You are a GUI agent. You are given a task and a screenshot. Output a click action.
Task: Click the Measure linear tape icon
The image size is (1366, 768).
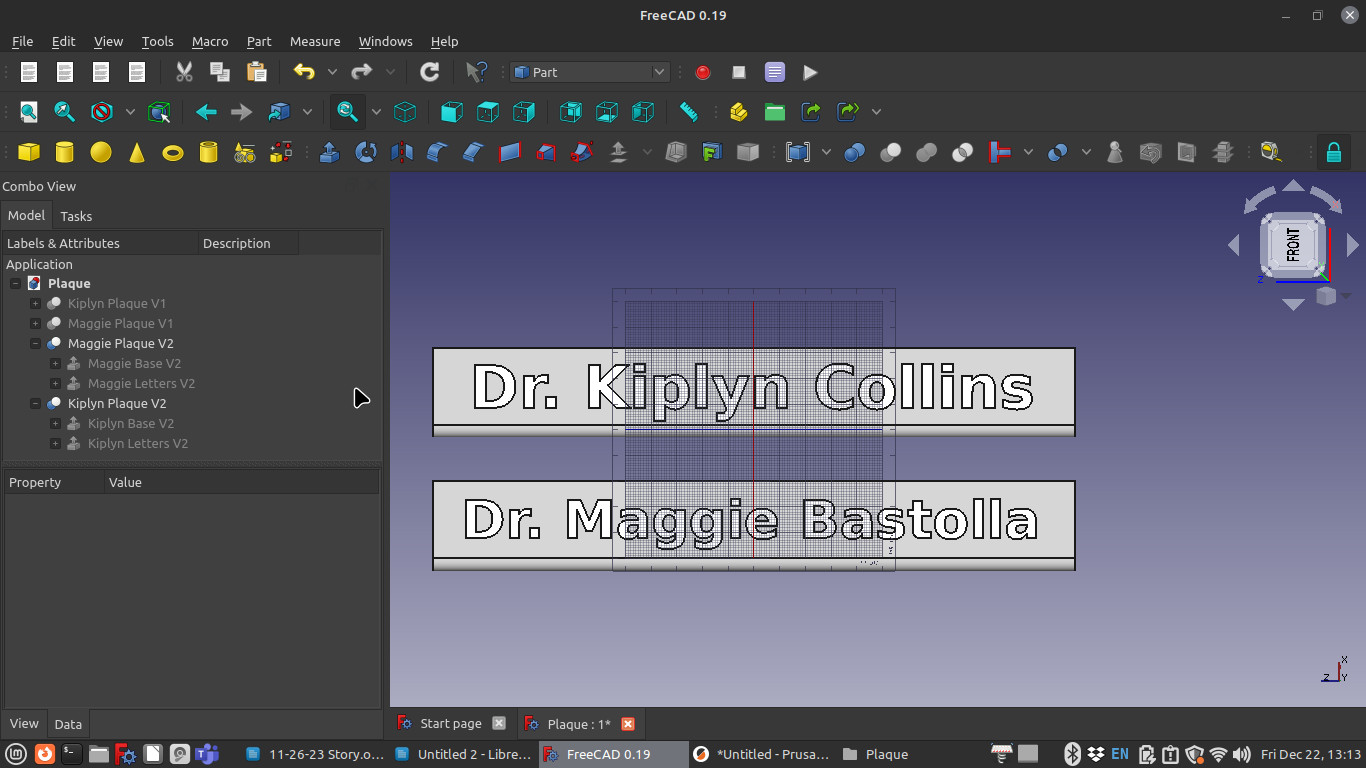[1270, 152]
